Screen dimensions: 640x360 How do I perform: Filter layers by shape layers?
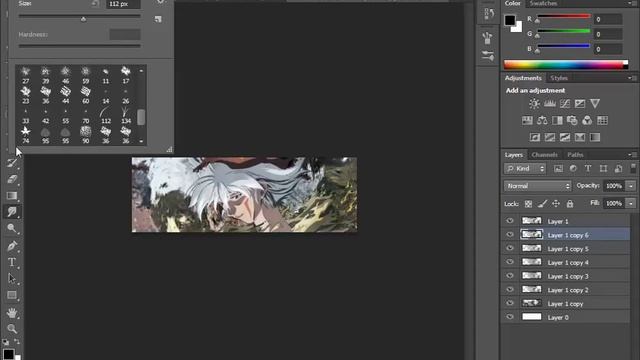click(x=603, y=169)
